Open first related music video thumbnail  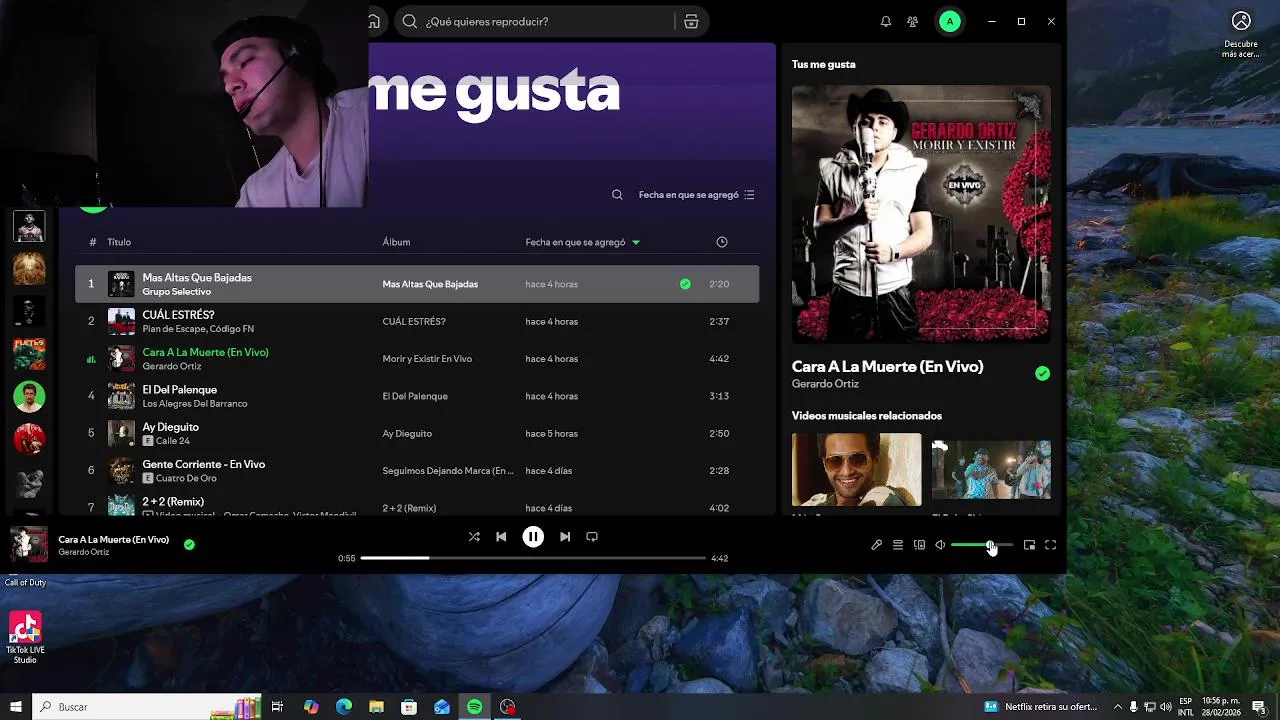click(857, 470)
